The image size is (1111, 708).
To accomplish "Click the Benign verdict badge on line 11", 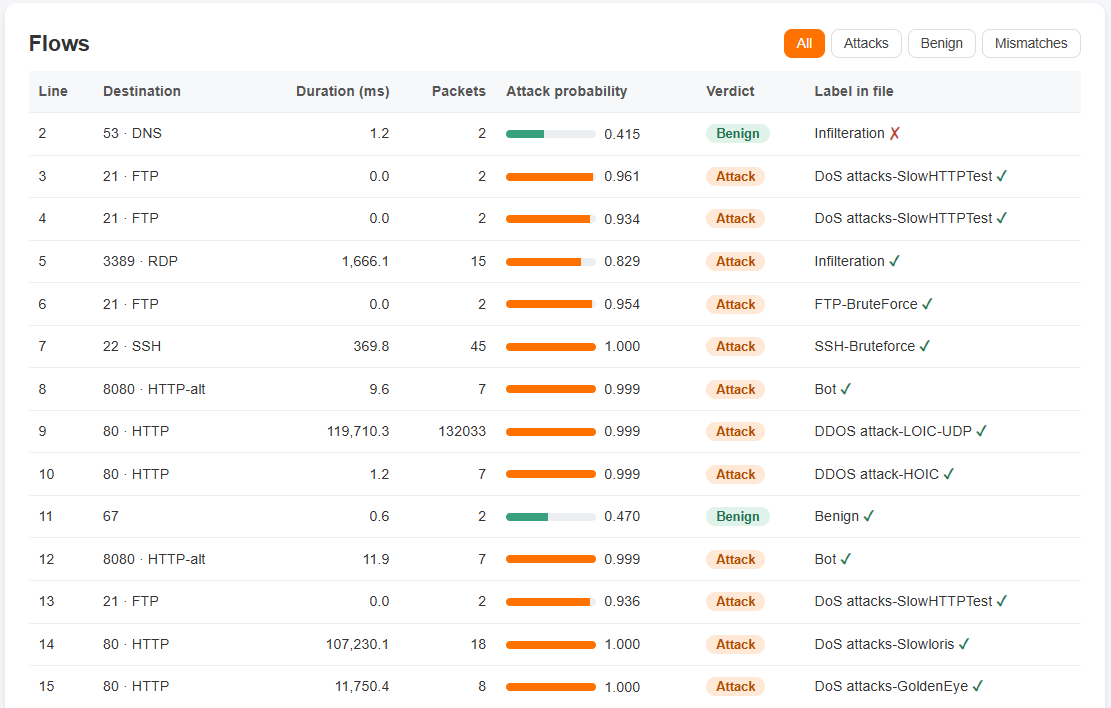I will [738, 517].
